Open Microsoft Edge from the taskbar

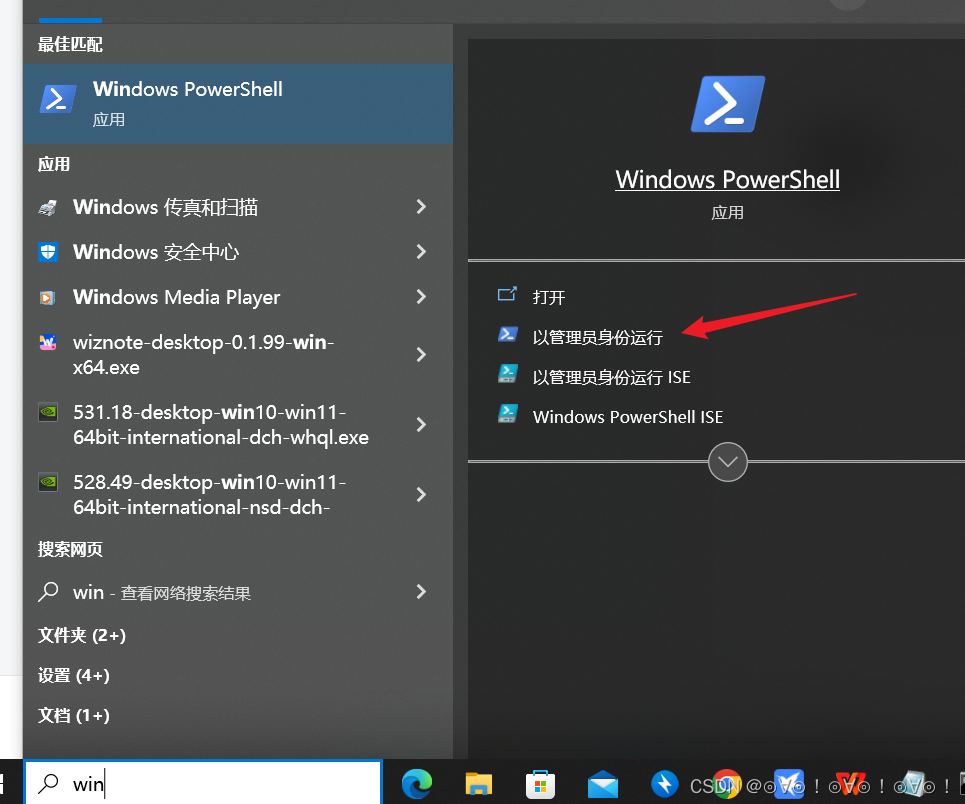point(417,784)
